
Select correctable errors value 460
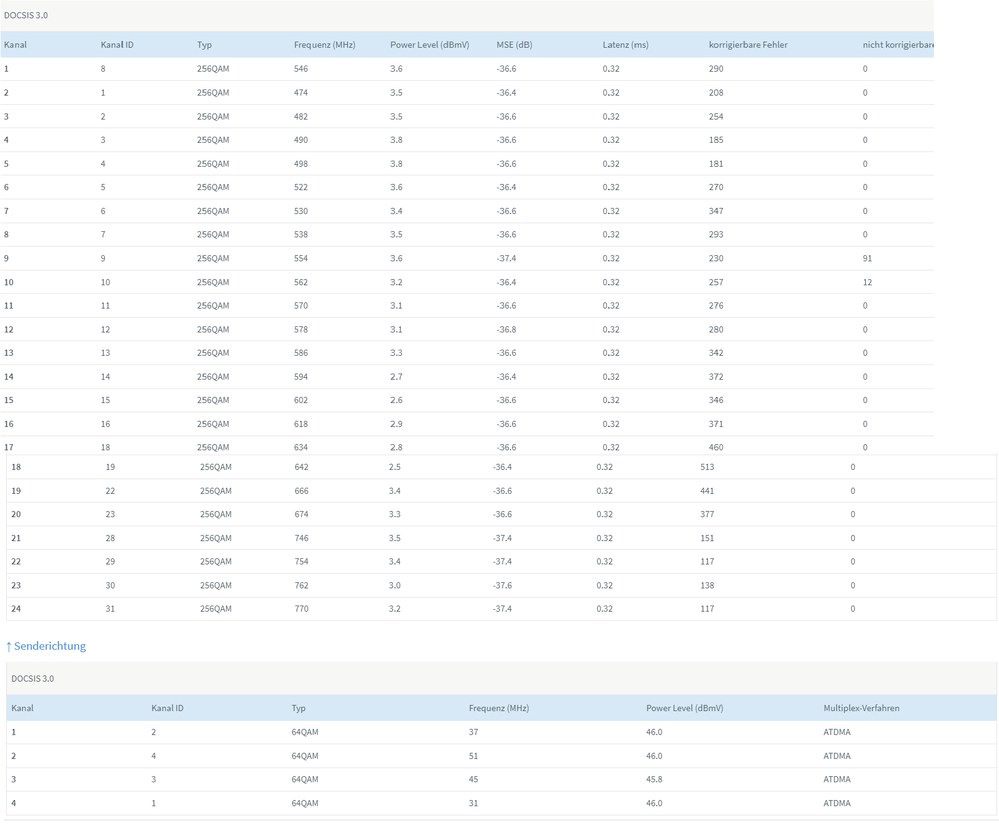(x=716, y=447)
